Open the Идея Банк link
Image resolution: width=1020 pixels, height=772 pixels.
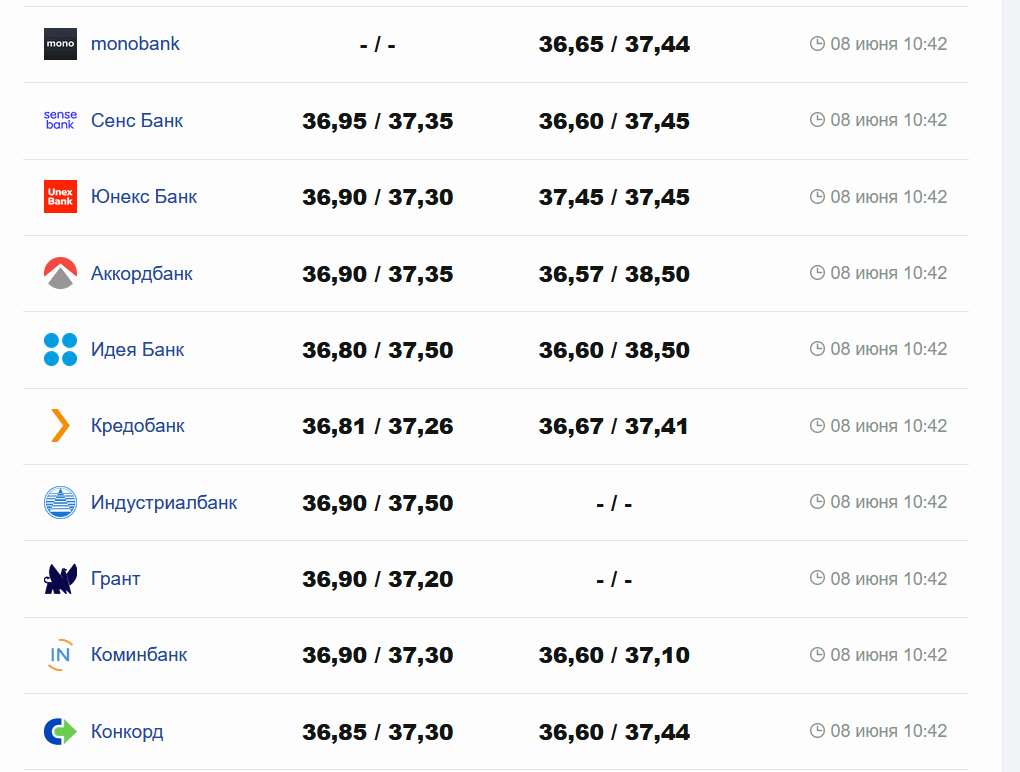pos(138,350)
